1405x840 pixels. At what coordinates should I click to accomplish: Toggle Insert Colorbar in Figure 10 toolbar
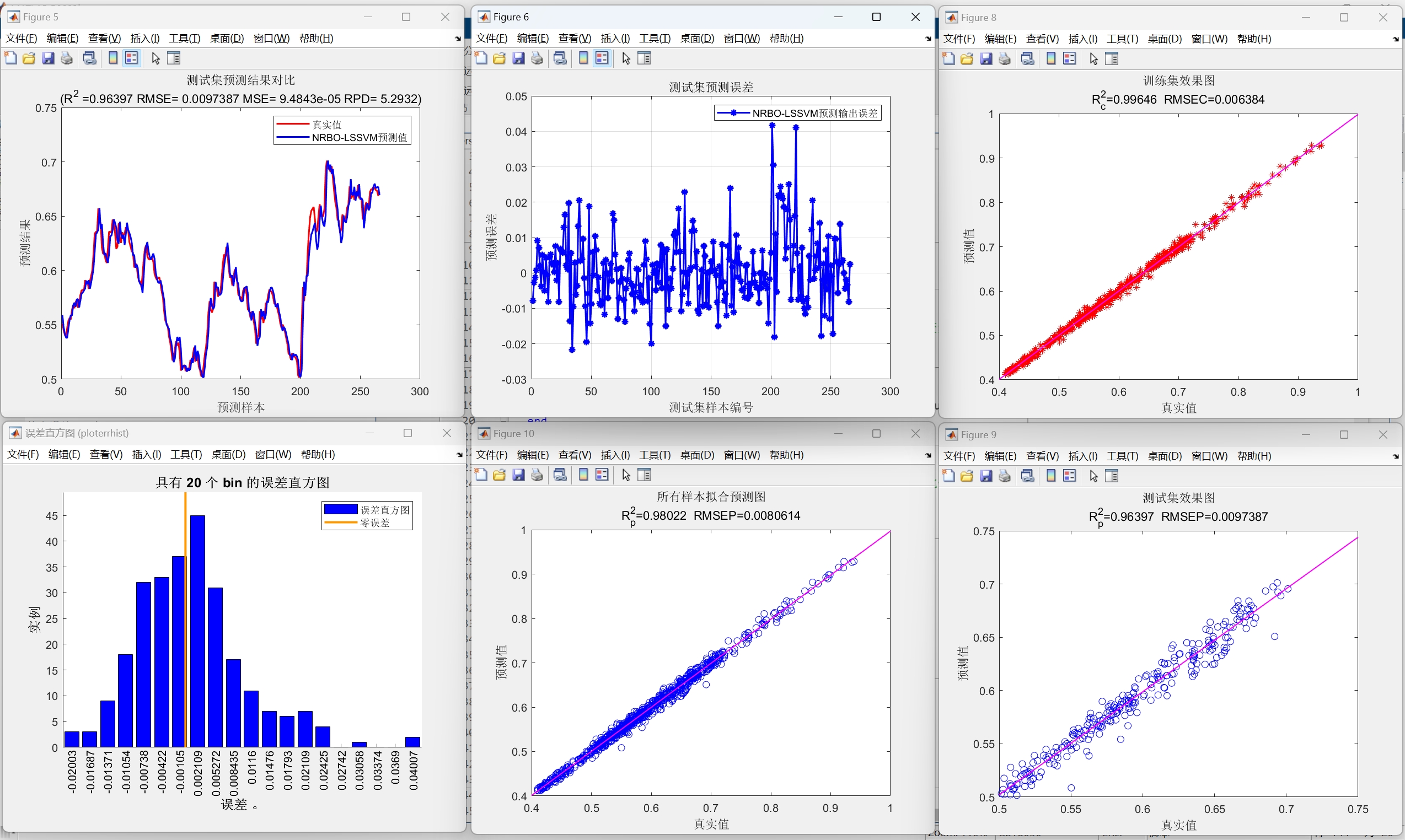pyautogui.click(x=583, y=475)
